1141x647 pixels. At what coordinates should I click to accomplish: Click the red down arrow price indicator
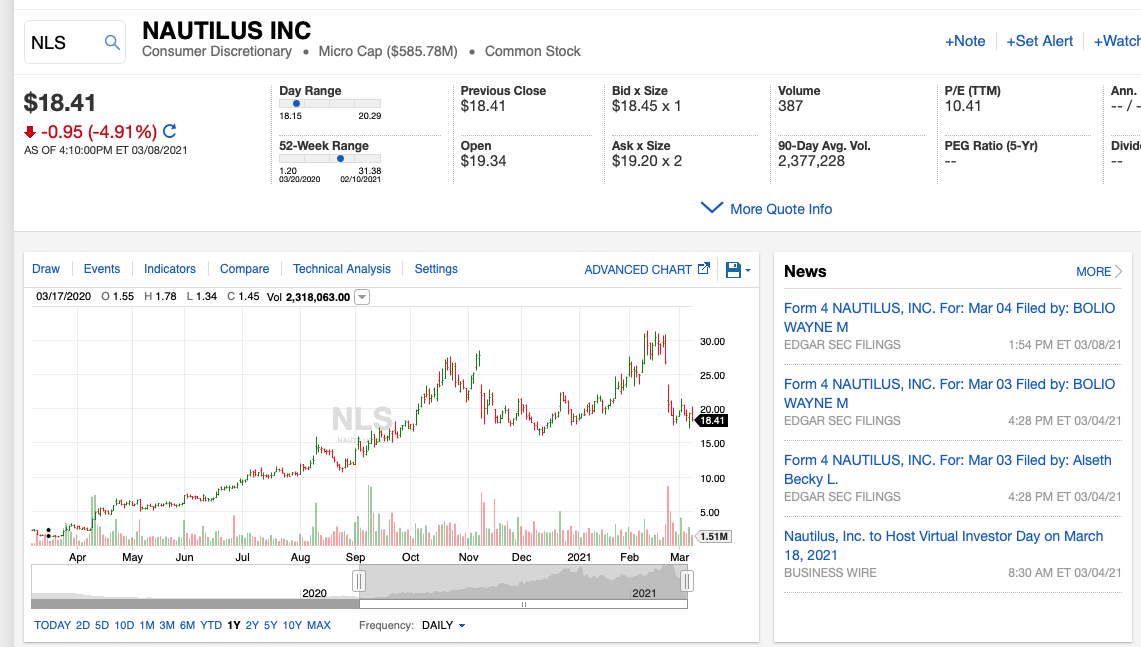30,132
